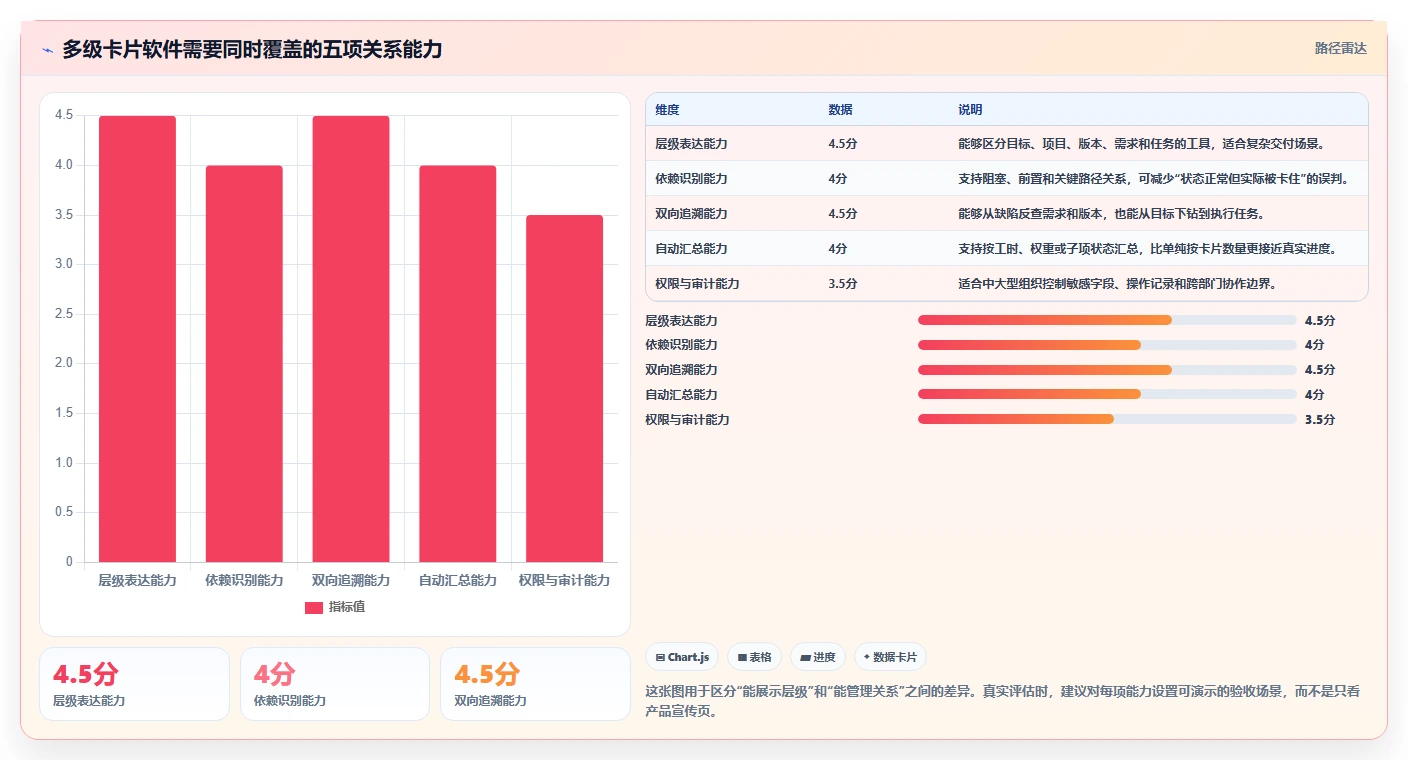
Task: Click the 1.0 tick on chart y-axis
Action: [x=64, y=463]
